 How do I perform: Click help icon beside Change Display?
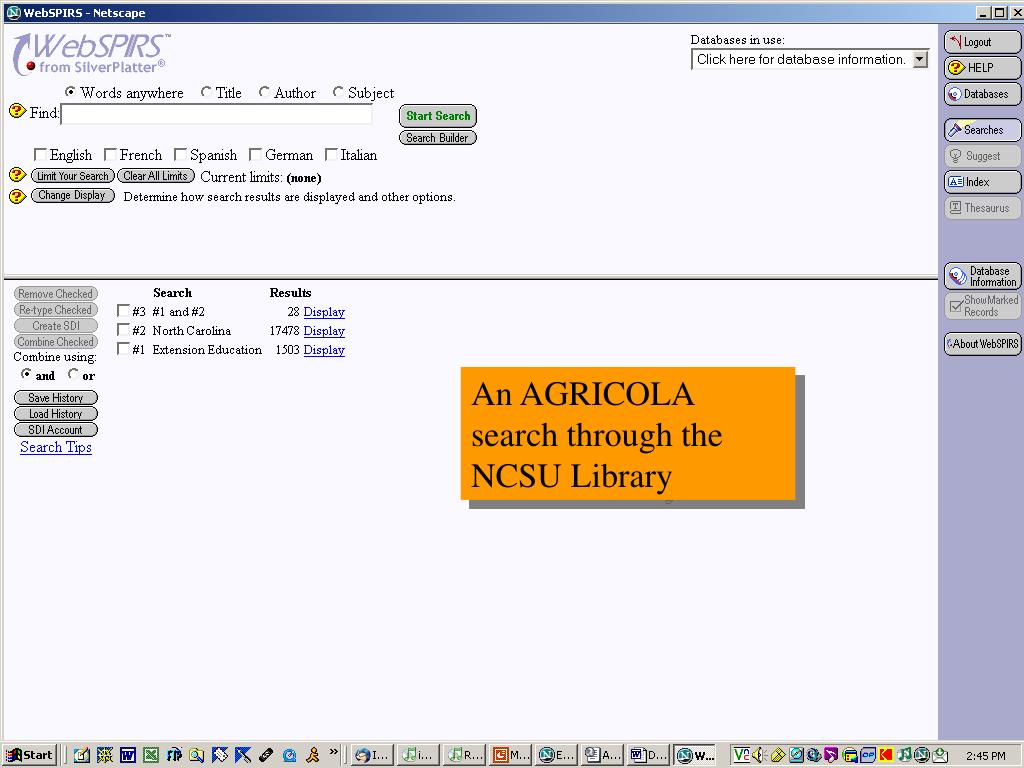[18, 195]
